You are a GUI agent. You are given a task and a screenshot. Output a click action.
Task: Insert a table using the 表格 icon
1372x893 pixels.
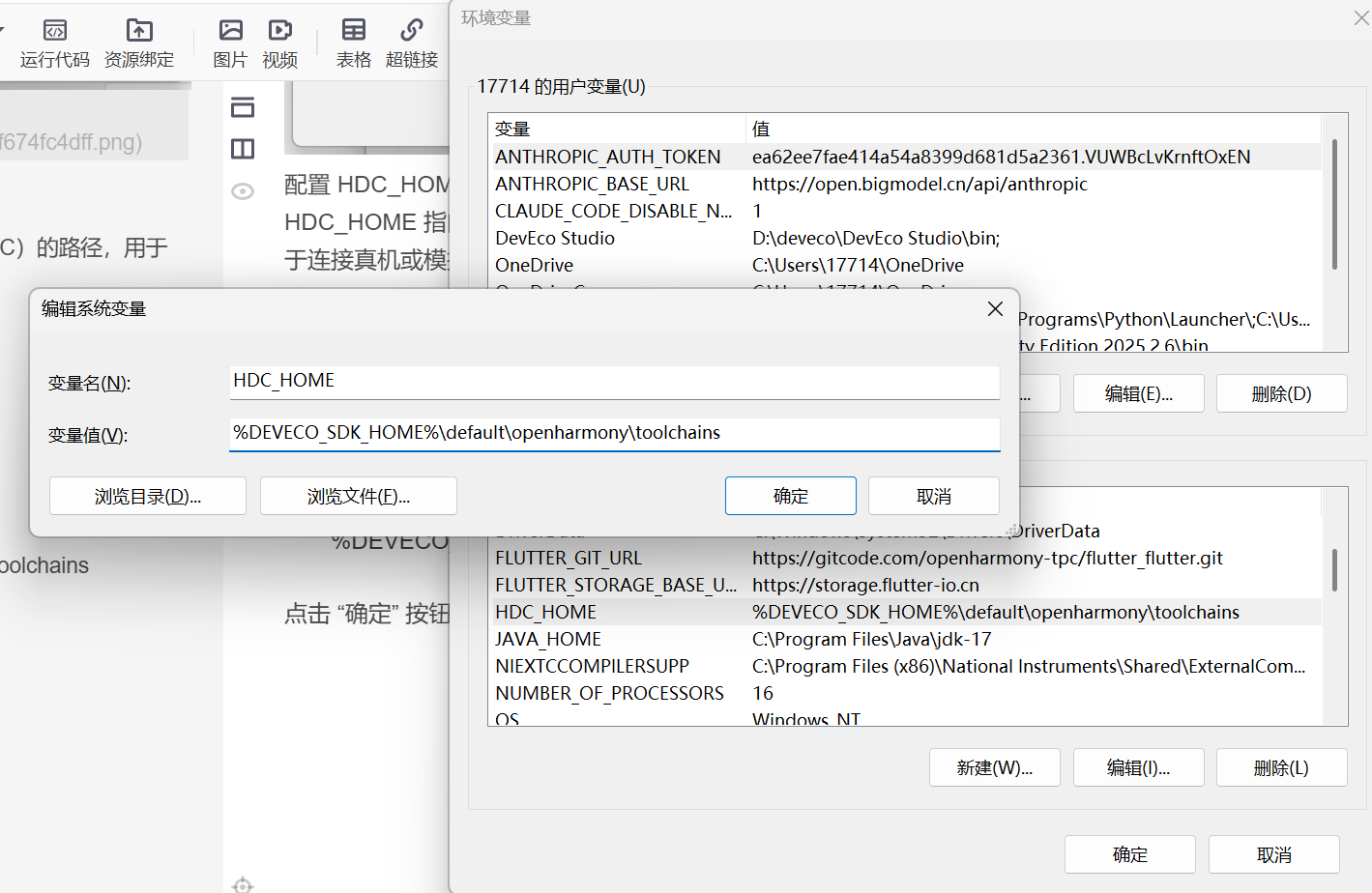pos(354,43)
